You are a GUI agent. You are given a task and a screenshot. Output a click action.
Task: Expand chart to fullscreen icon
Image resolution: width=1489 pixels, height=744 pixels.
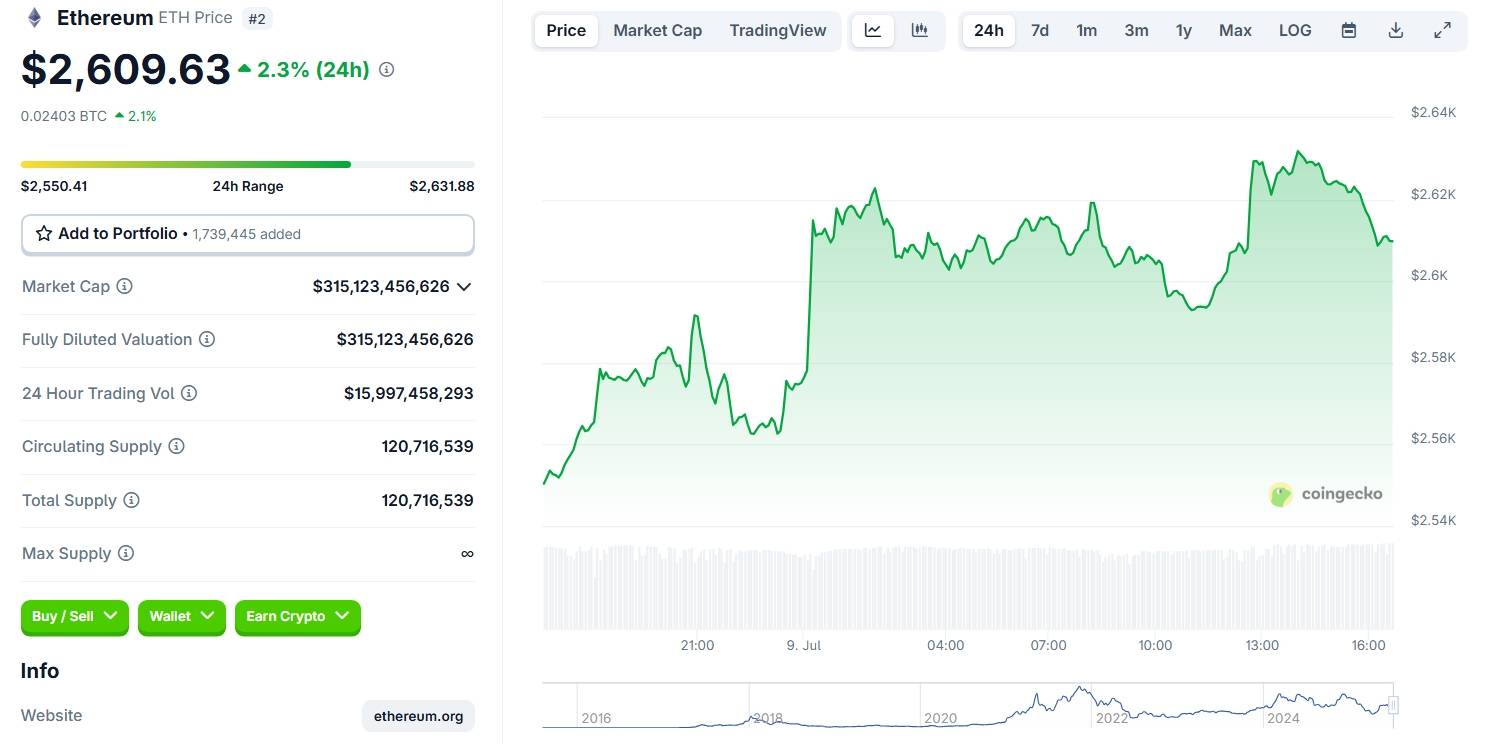[1443, 30]
